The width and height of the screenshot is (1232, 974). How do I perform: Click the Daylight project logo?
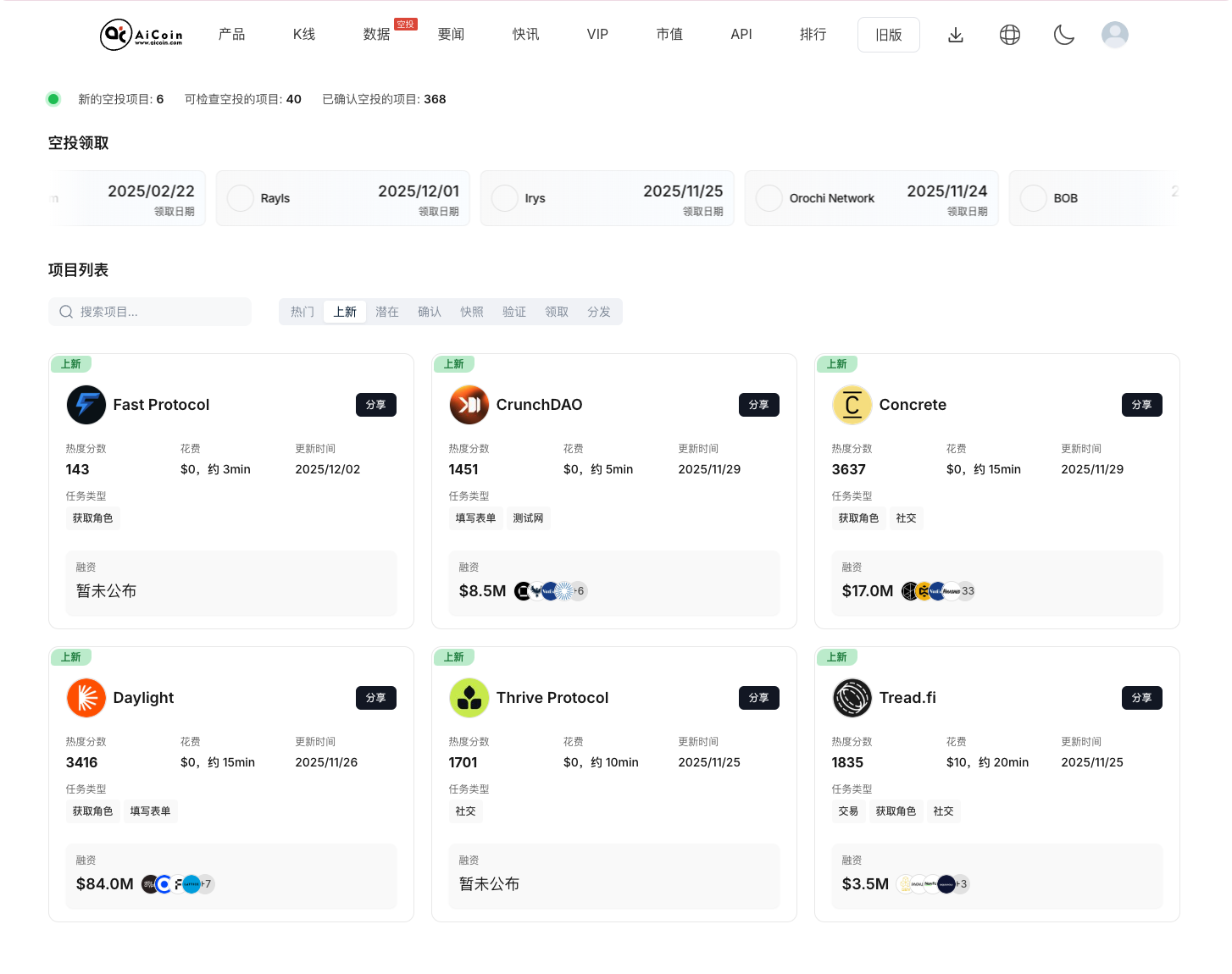coord(86,698)
